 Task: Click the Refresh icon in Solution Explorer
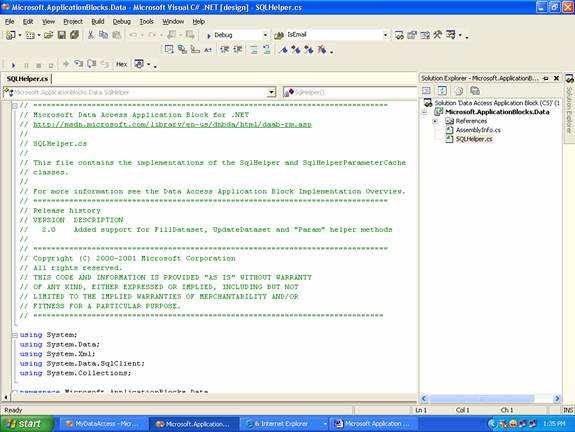[x=443, y=91]
